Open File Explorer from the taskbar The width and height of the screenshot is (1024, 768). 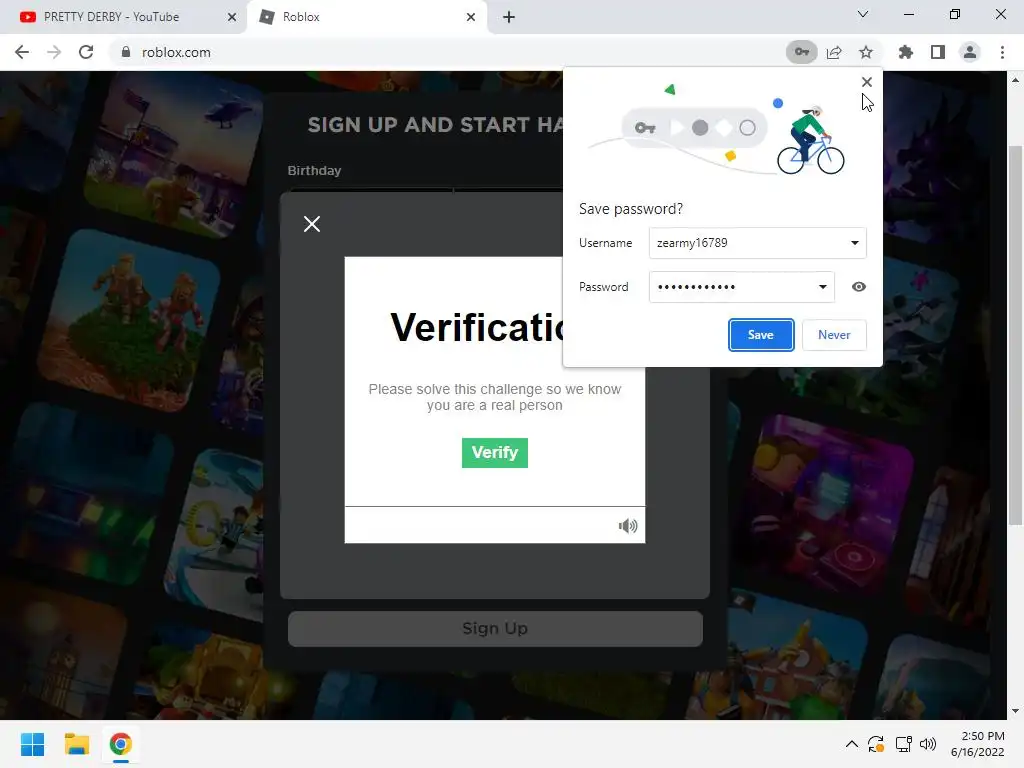(x=76, y=744)
